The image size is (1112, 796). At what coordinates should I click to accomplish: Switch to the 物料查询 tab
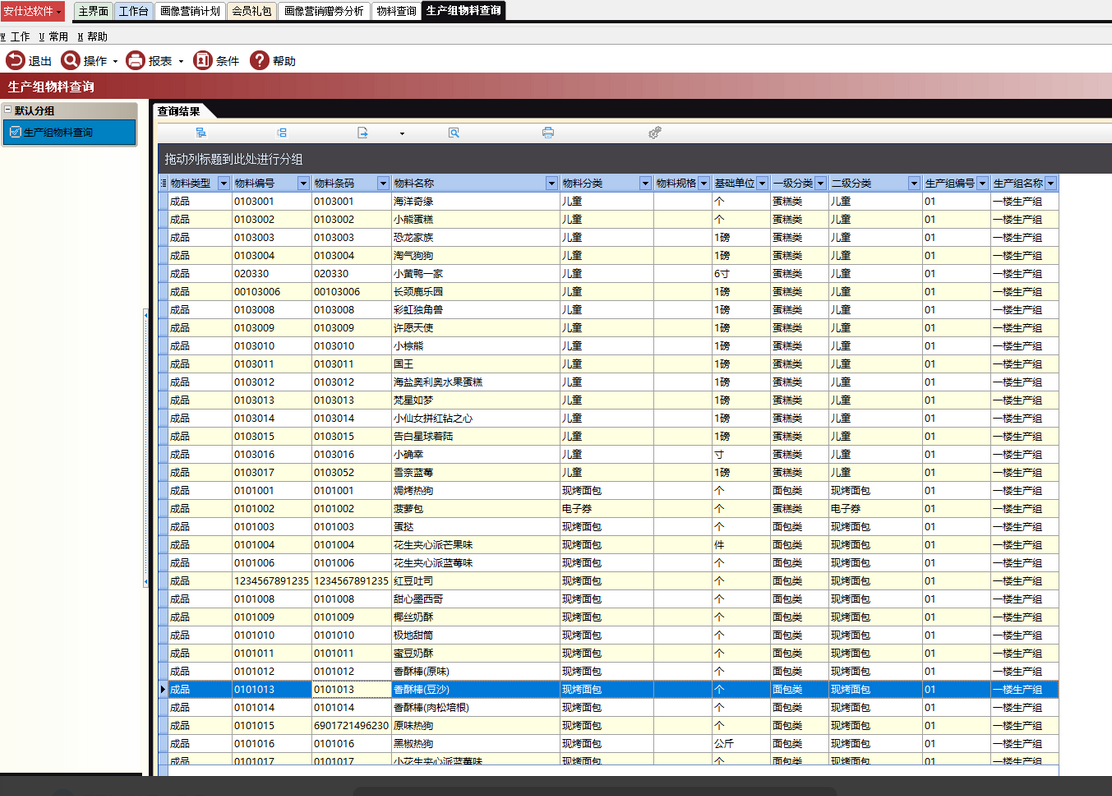(396, 11)
